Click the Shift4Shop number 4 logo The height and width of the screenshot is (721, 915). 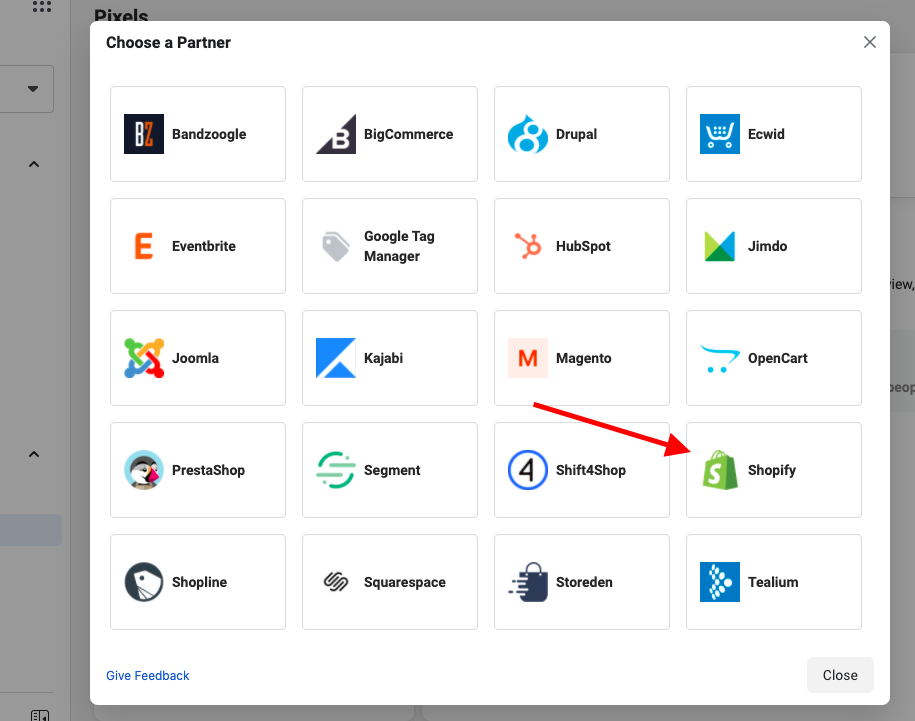528,470
